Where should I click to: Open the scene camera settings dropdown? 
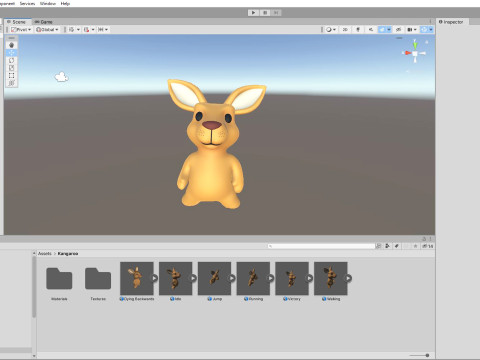412,30
